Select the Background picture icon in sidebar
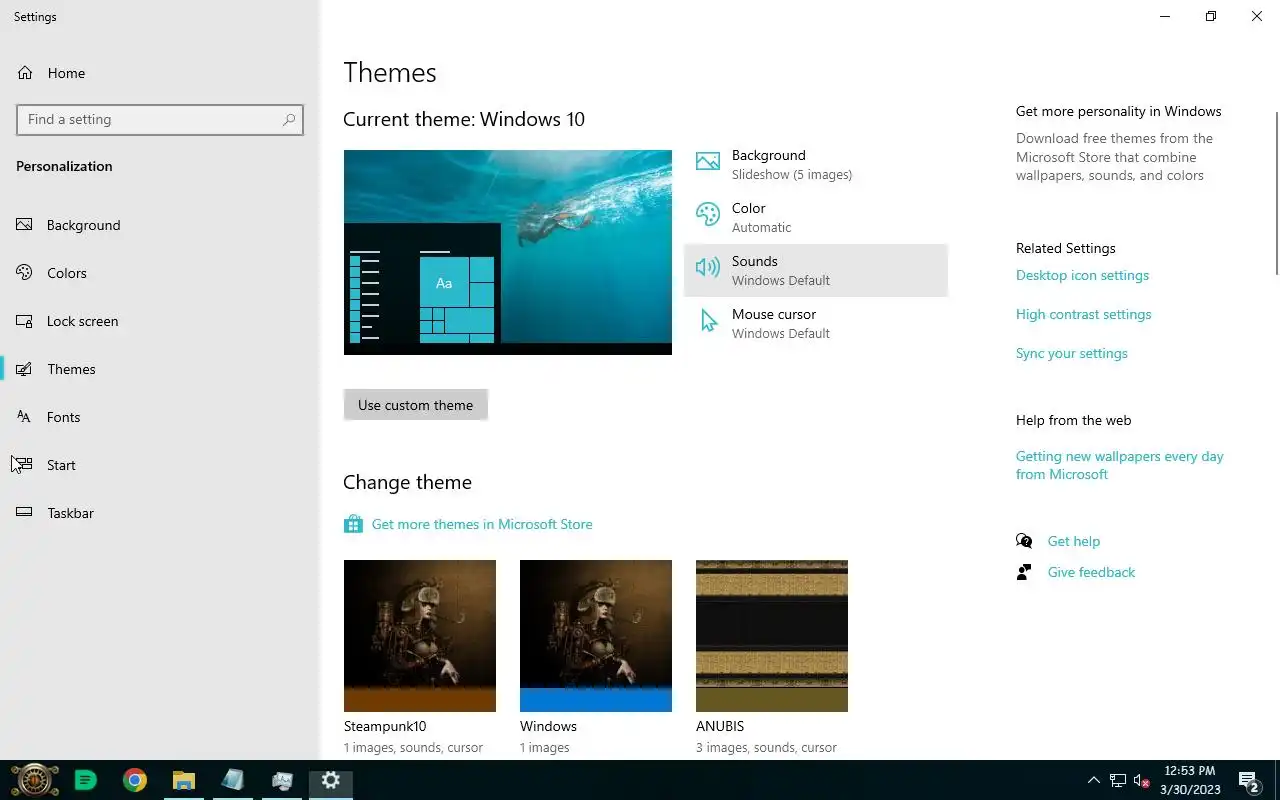 [25, 225]
